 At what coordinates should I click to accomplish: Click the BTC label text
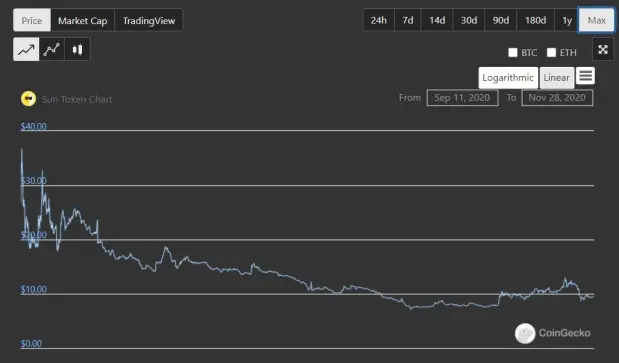tap(529, 53)
